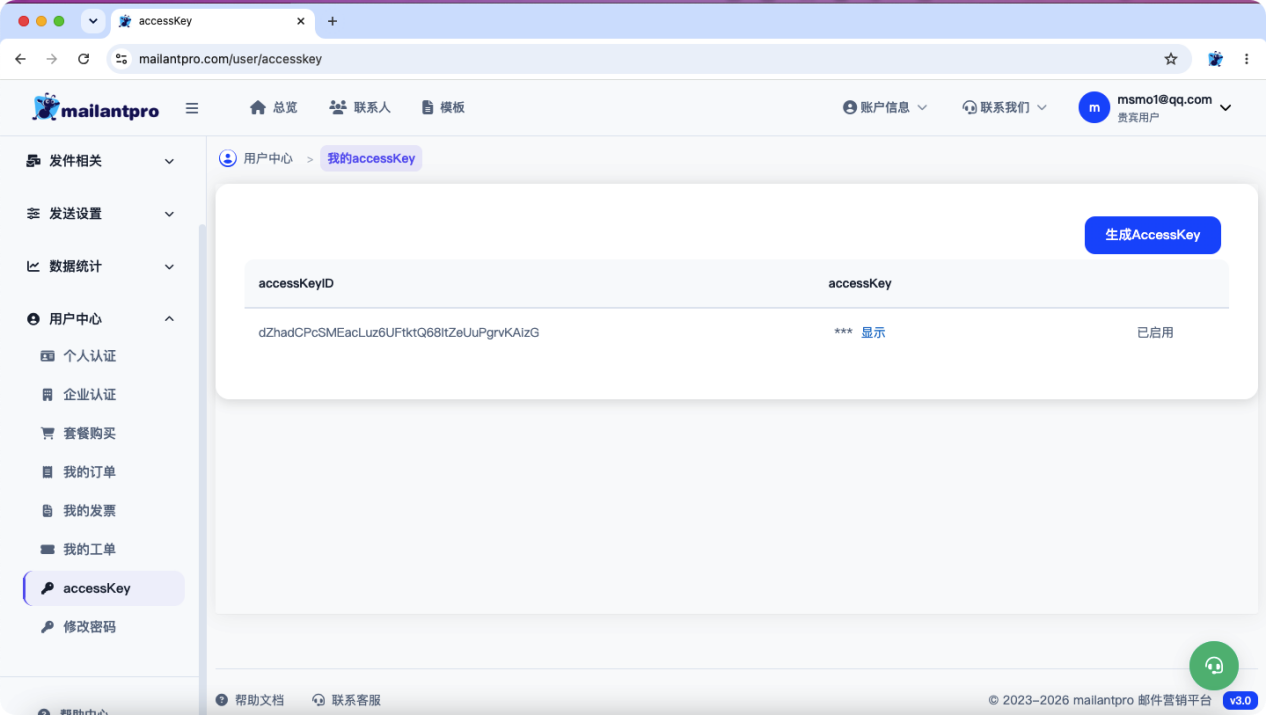Viewport: 1266px width, 715px height.
Task: Click the bookmark star in address bar
Action: 1171,59
